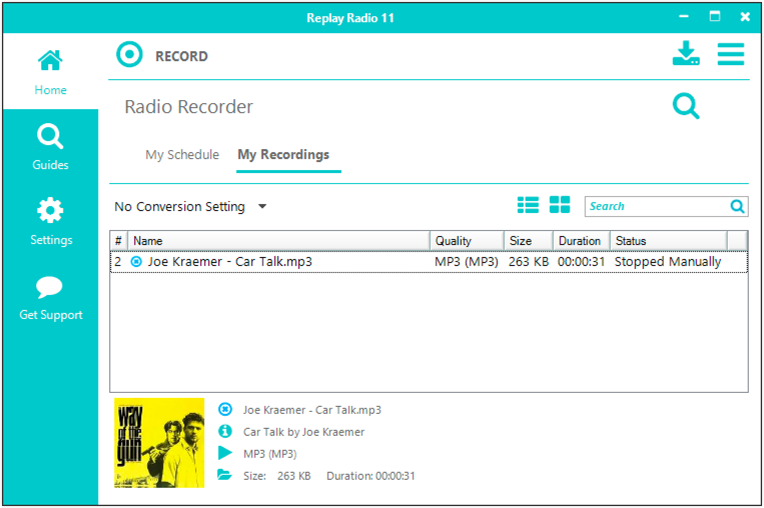Image resolution: width=764 pixels, height=508 pixels.
Task: Click the Record circle icon
Action: (129, 55)
